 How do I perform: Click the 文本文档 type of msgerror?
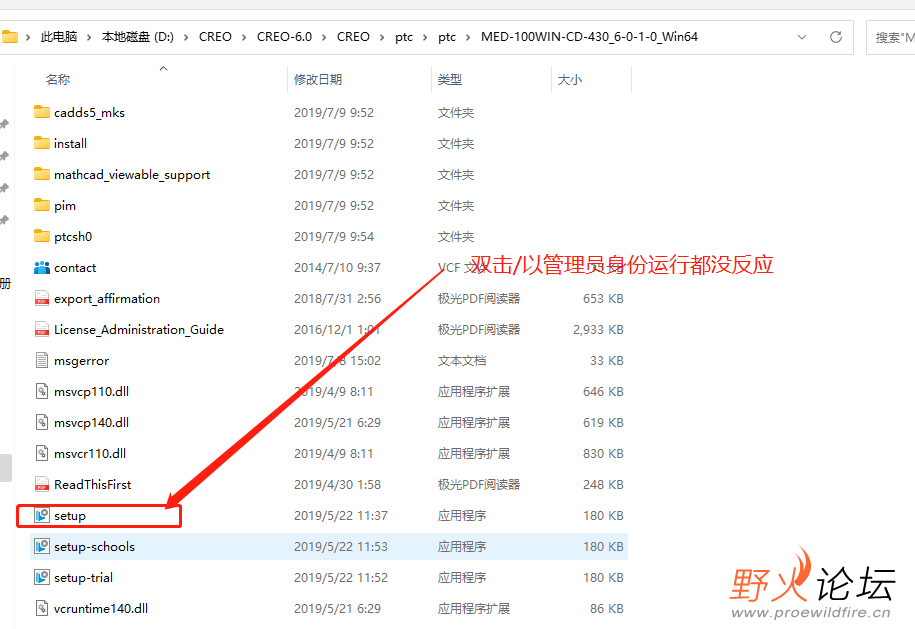pyautogui.click(x=462, y=361)
